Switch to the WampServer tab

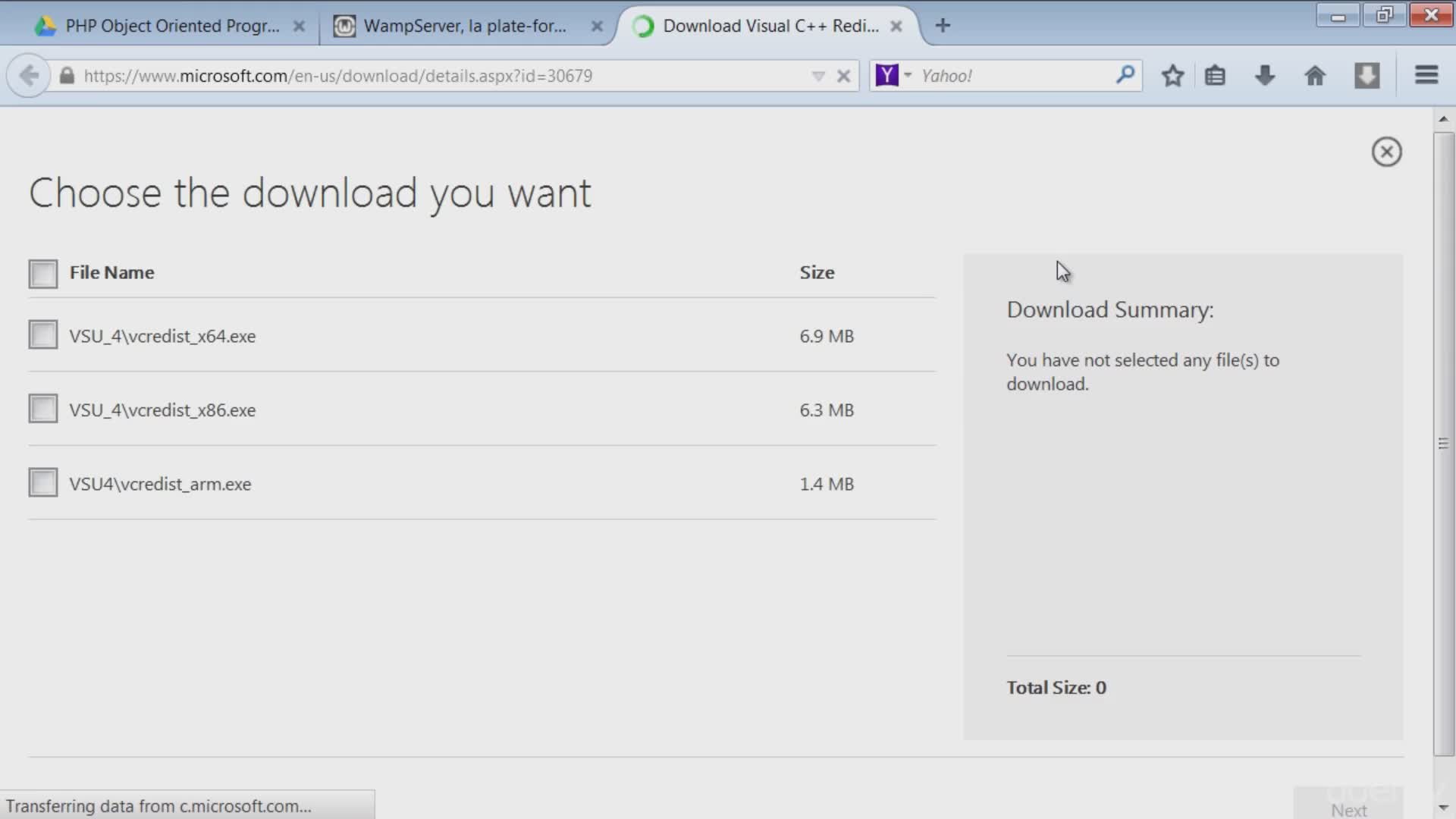tap(464, 26)
